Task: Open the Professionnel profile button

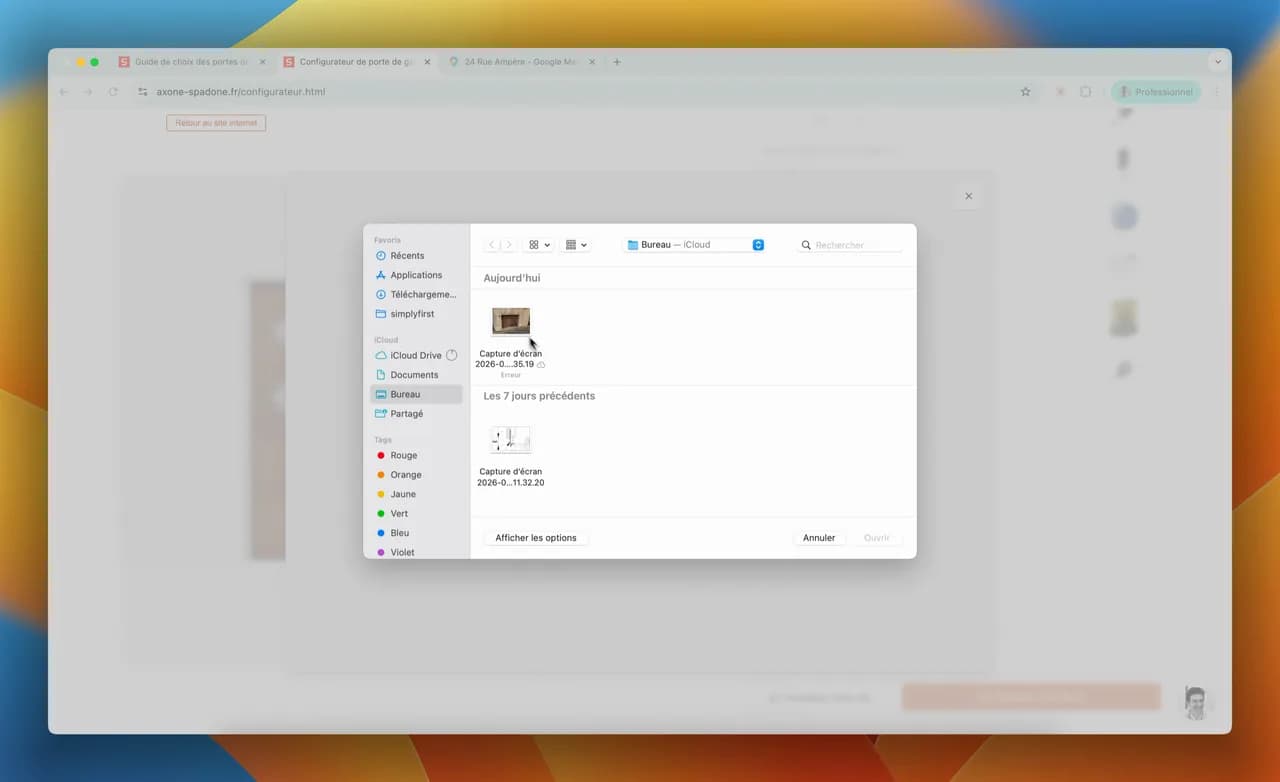Action: 1156,92
